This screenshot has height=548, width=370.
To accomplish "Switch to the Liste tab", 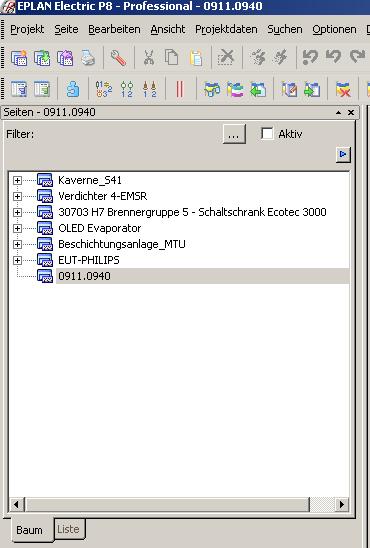I will pos(68,529).
